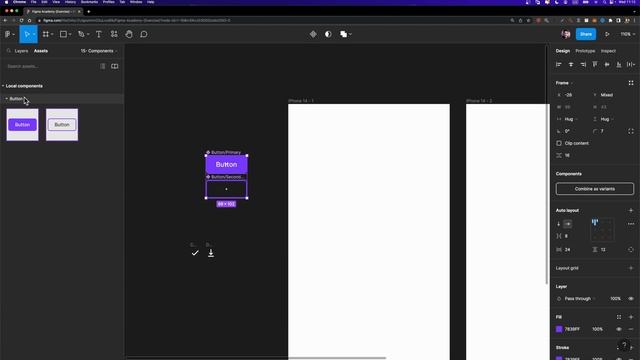
Task: Click the Help question mark button
Action: pos(624,345)
